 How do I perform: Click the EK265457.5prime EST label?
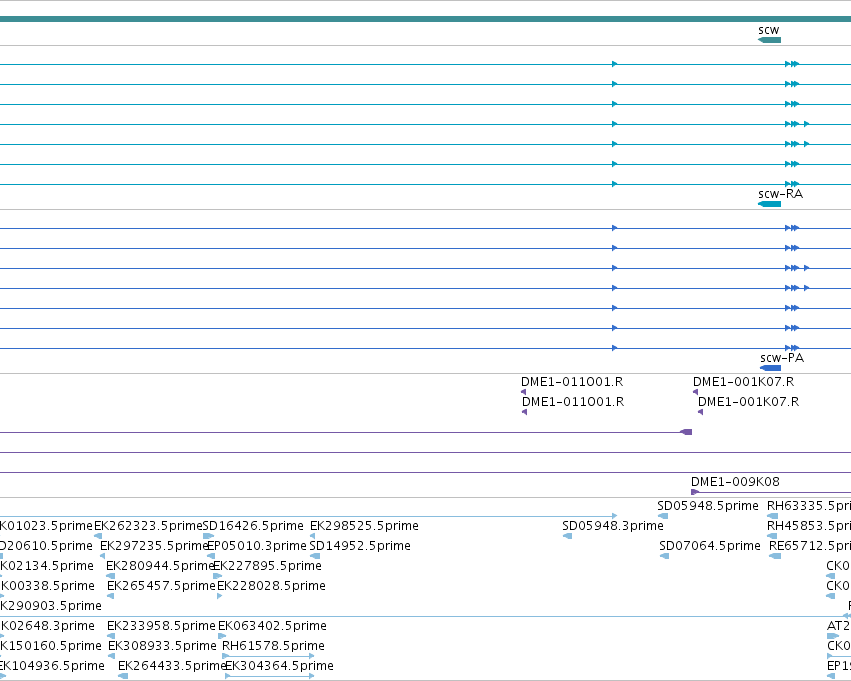[161, 586]
